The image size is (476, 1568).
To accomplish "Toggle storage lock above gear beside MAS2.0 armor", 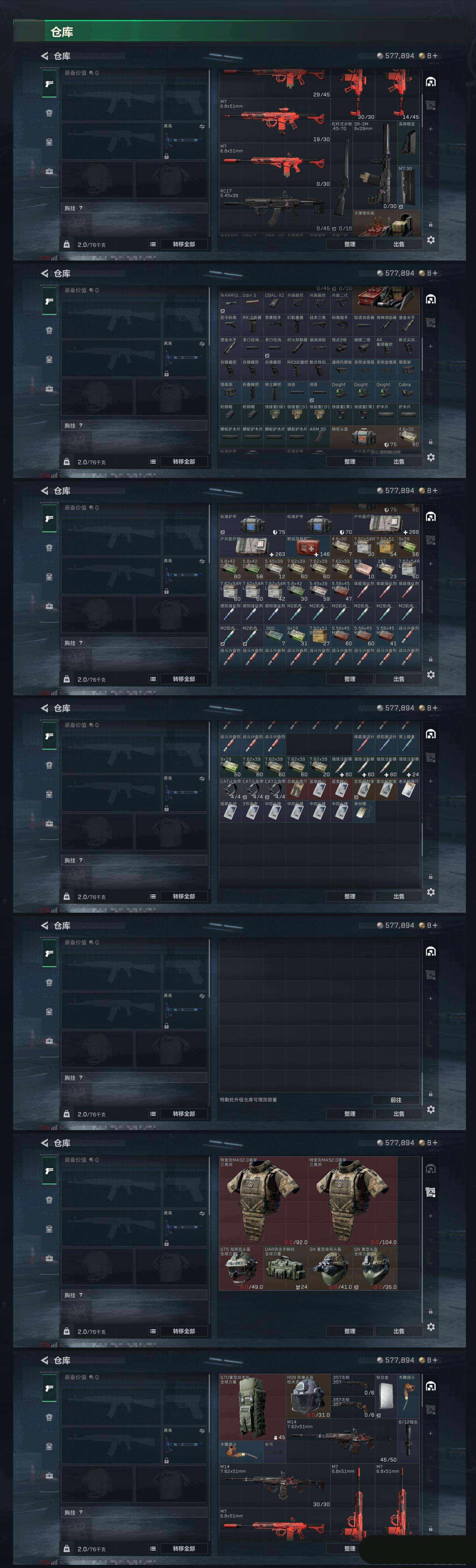I will pyautogui.click(x=430, y=1311).
